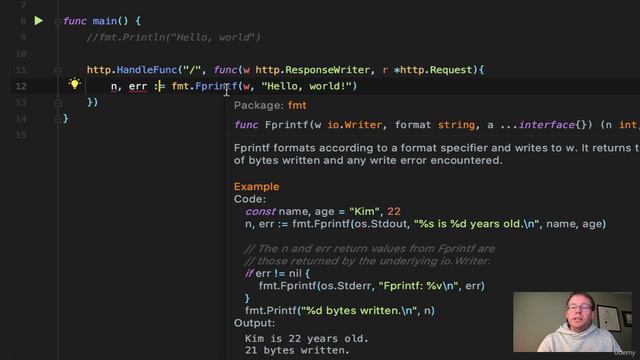Click the 'fmt.Printf("%d bytes written' line in popup
640x360 pixels.
tap(340, 311)
